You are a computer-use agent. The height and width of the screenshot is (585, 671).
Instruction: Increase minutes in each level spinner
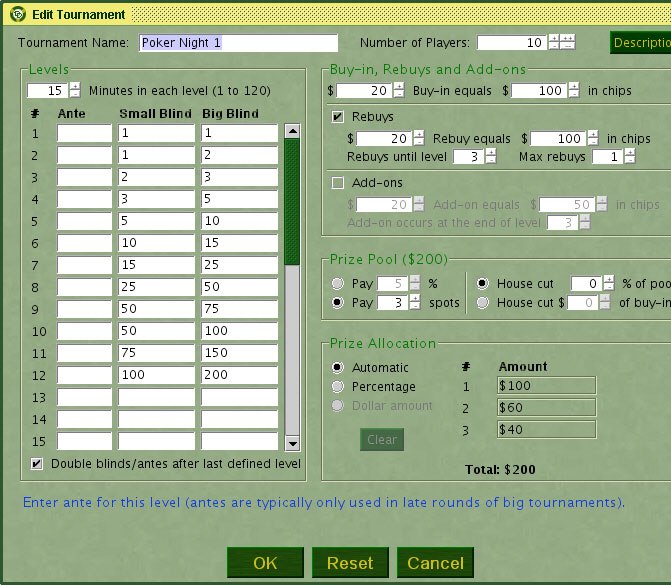click(x=75, y=86)
